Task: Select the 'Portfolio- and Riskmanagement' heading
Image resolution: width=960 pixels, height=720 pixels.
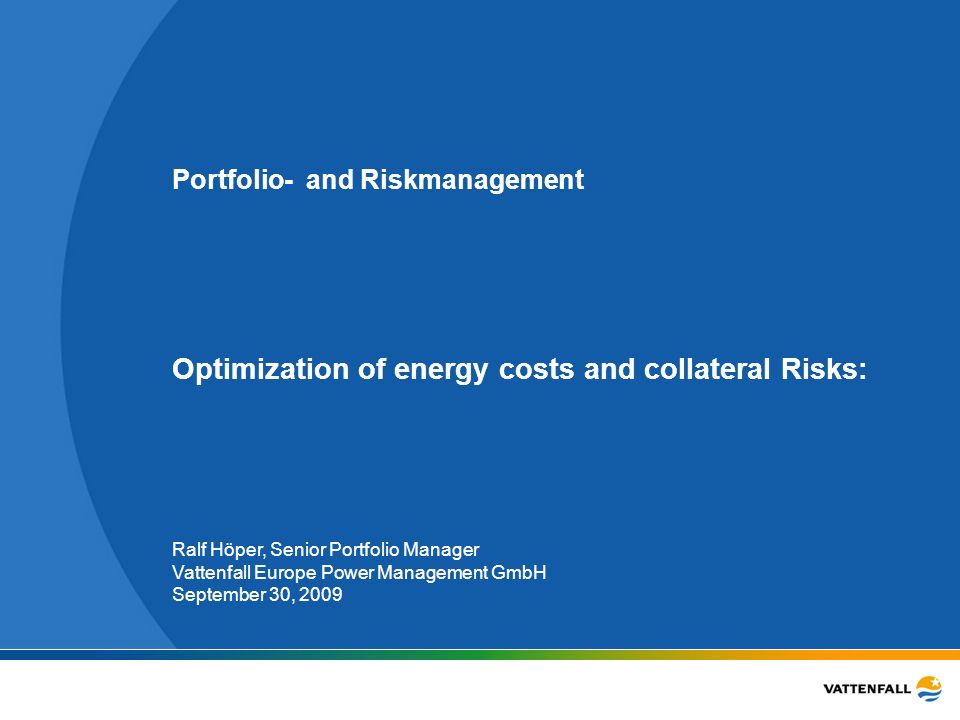Action: (378, 180)
